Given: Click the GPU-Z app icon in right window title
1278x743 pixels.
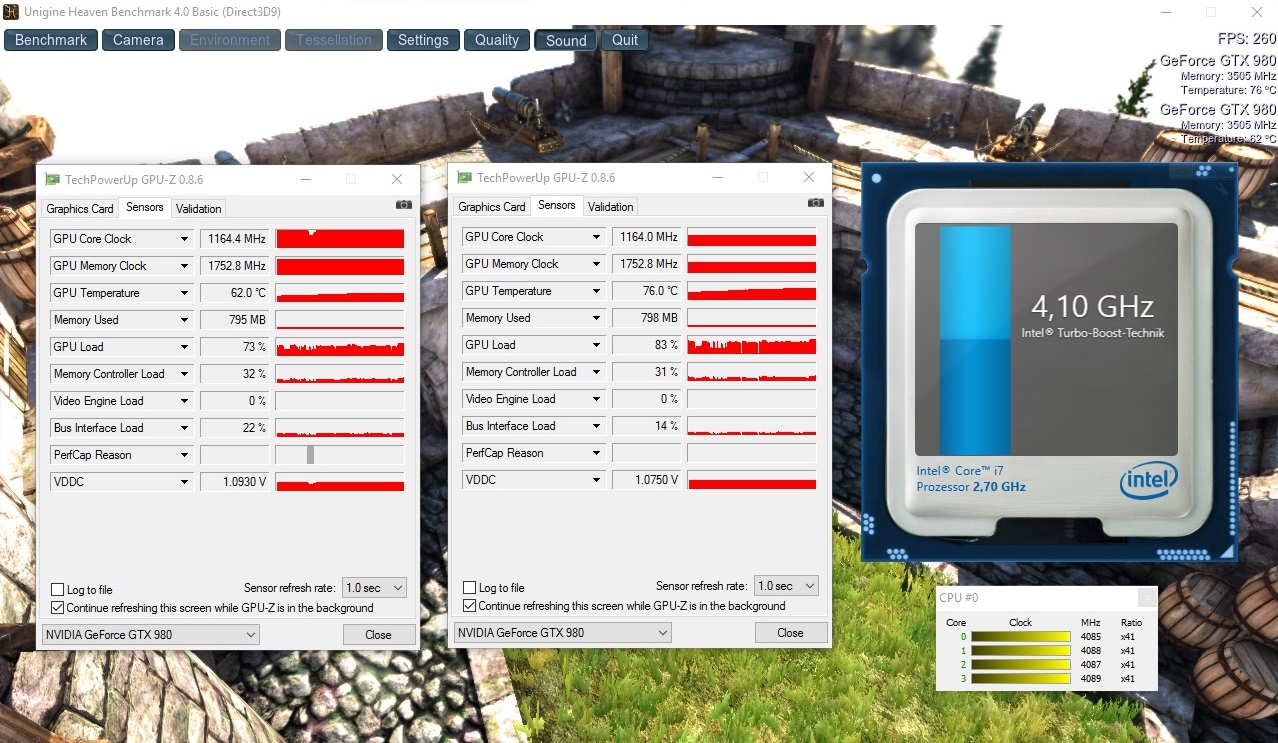Looking at the screenshot, I should coord(464,177).
